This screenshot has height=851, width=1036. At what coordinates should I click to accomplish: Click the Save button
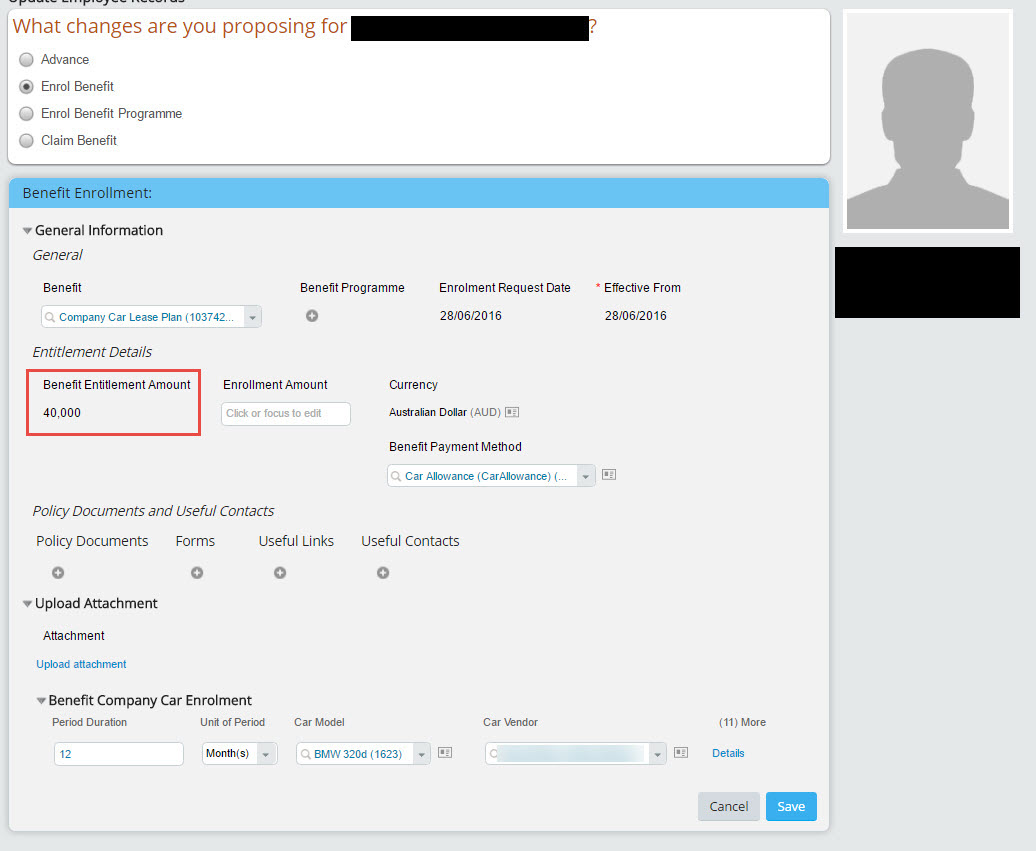(x=791, y=807)
